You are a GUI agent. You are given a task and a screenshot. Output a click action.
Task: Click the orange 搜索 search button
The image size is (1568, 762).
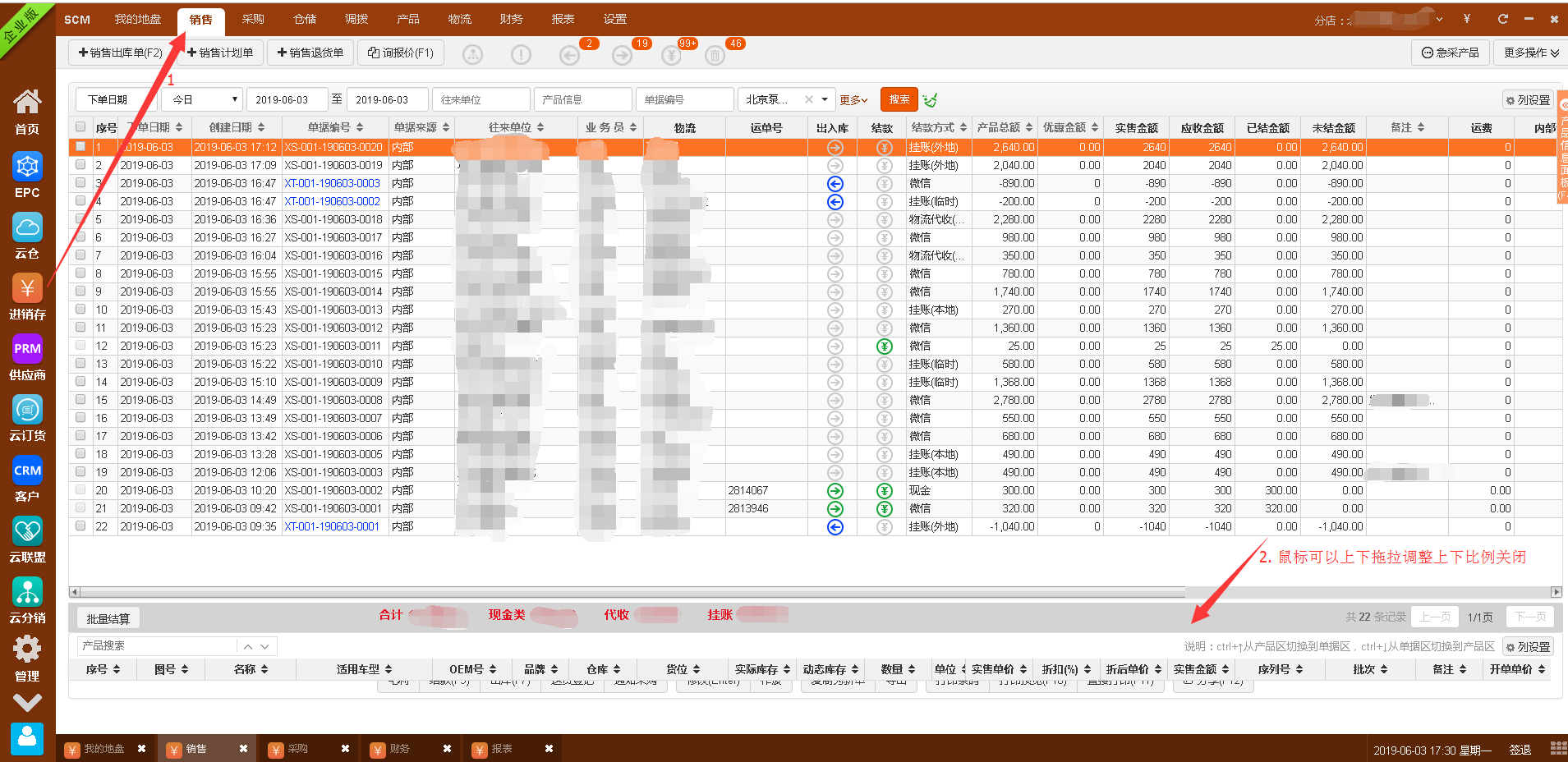(899, 99)
